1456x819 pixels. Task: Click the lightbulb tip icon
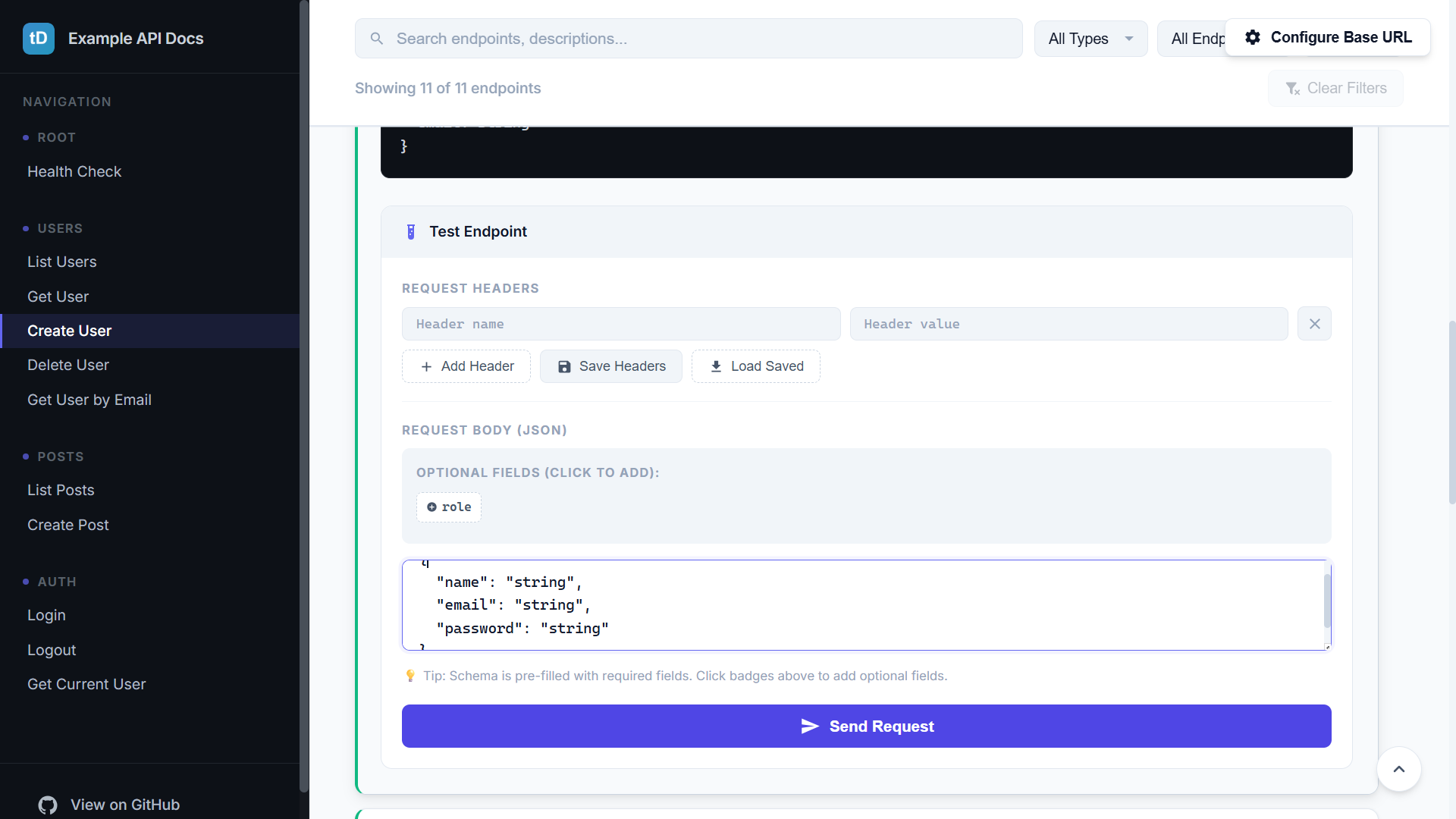[x=410, y=676]
